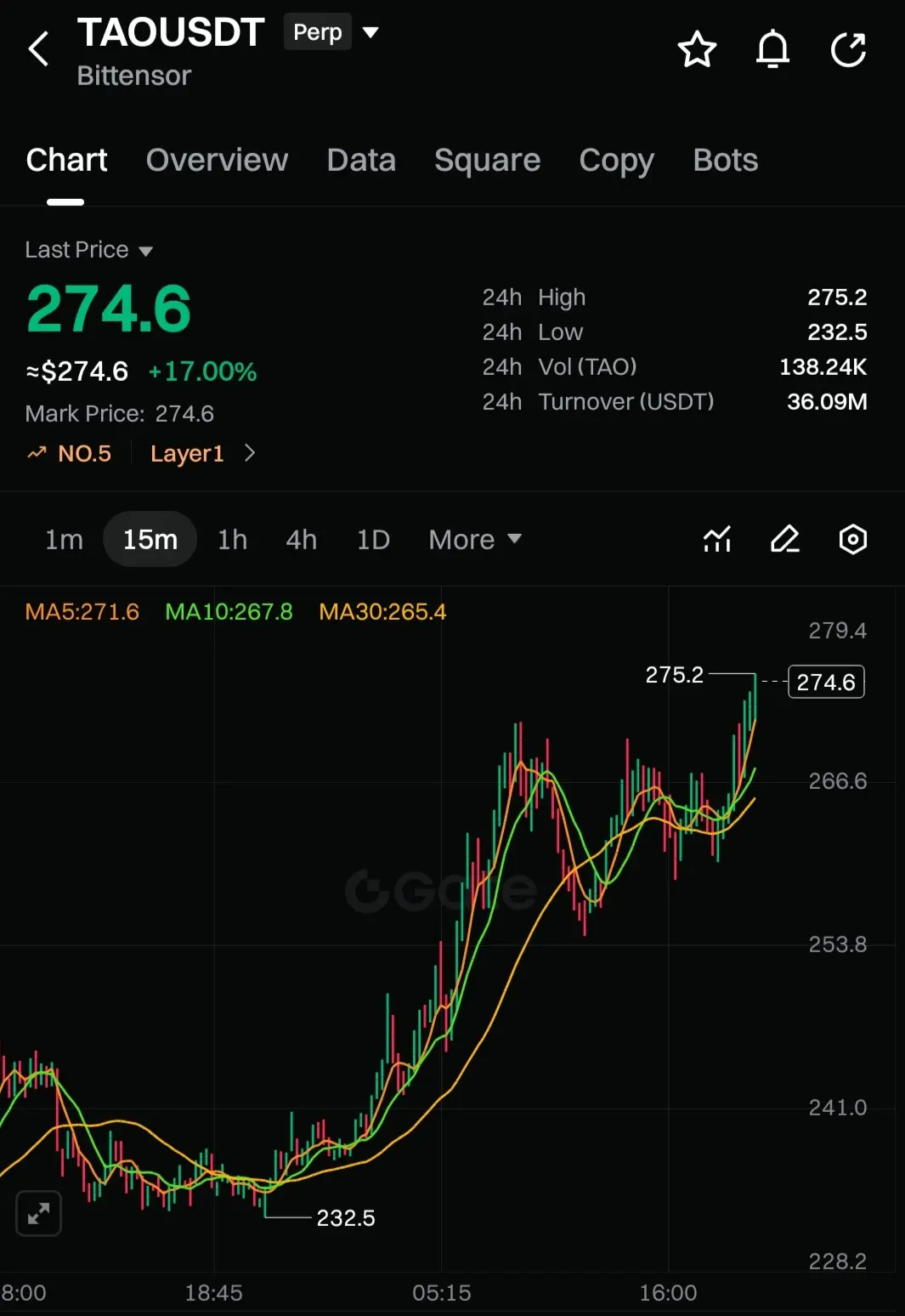Viewport: 905px width, 1316px height.
Task: Add TAOUSDT to favorites with star icon
Action: coord(697,49)
